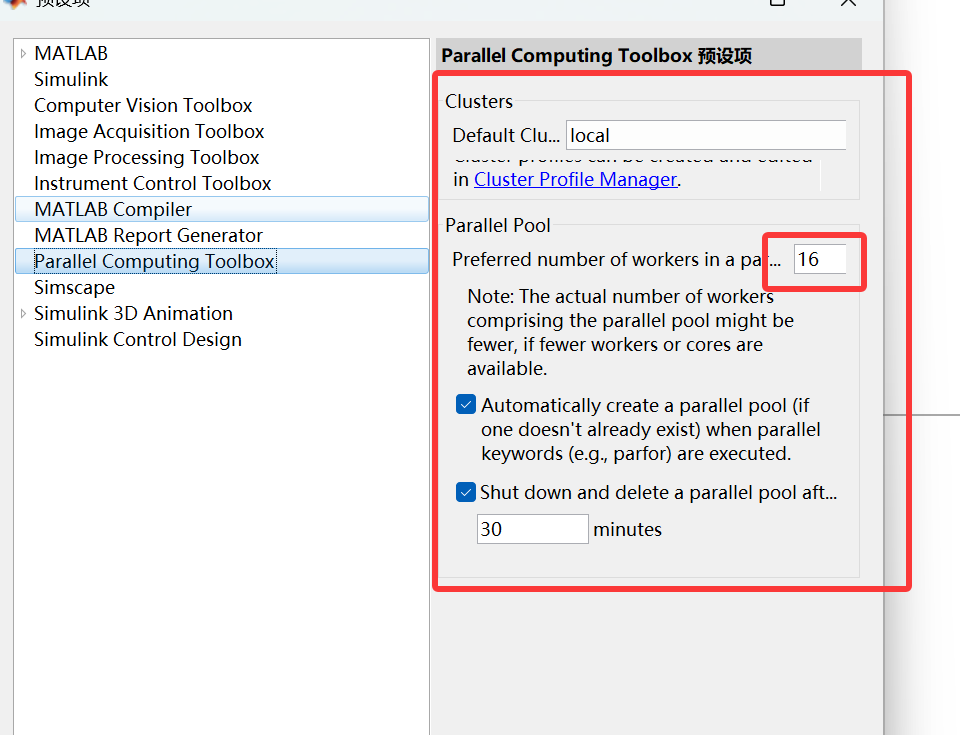The width and height of the screenshot is (960, 735).
Task: Toggle Shut down and delete parallel pool checkbox
Action: (466, 492)
